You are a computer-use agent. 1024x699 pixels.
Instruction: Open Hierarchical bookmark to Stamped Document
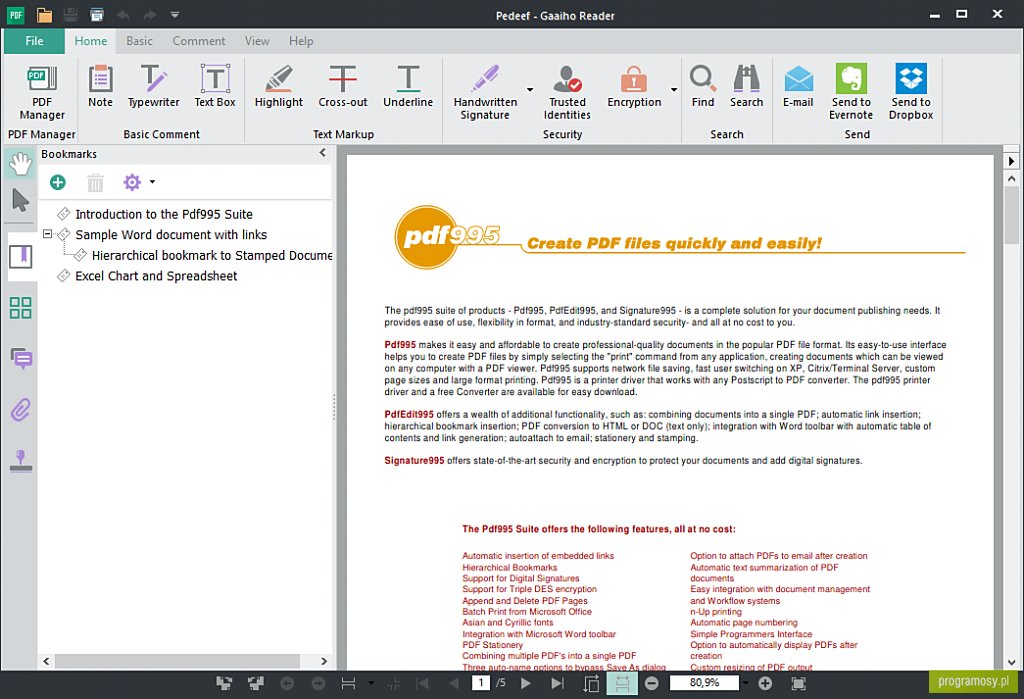[212, 255]
